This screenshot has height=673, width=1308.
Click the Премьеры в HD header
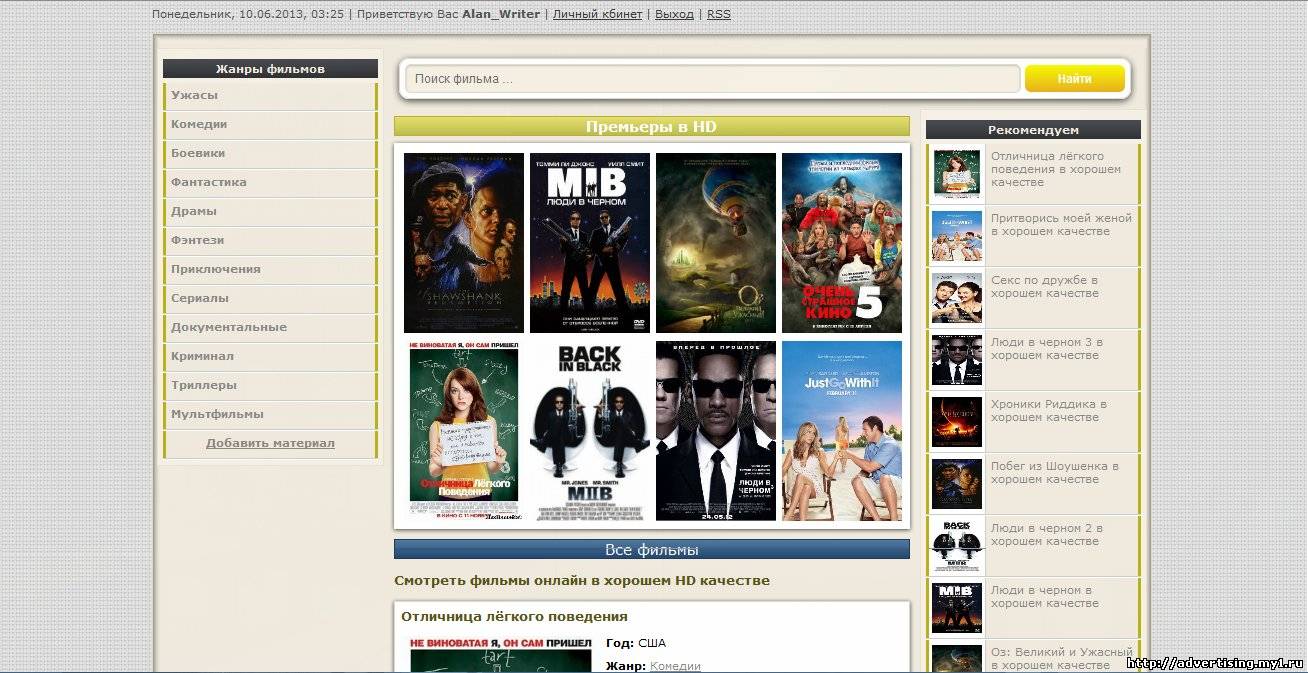pyautogui.click(x=651, y=127)
